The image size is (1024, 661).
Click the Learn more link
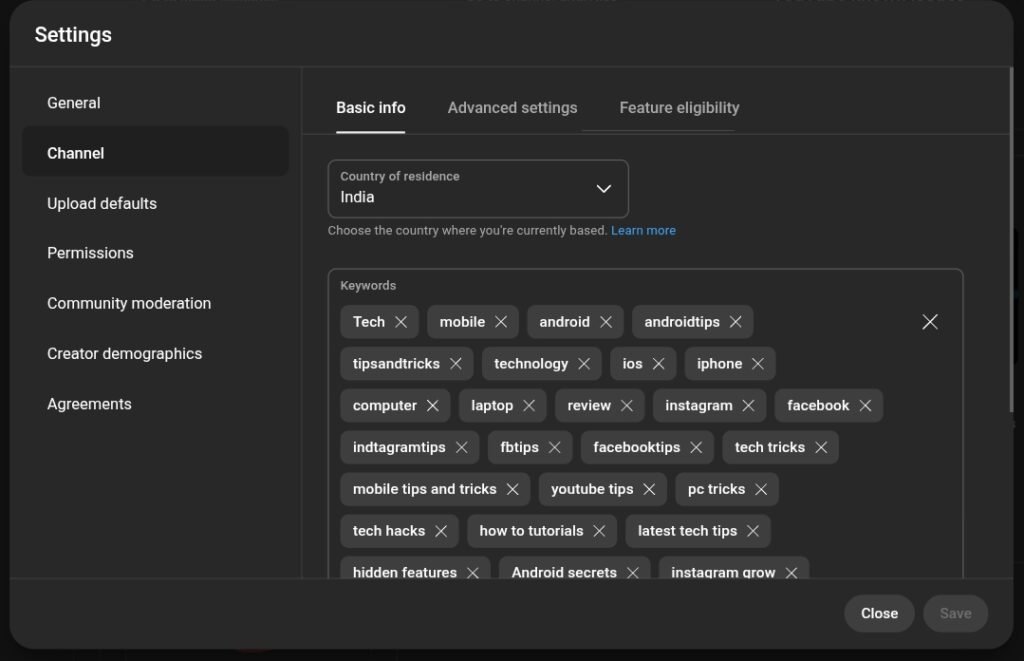coord(643,230)
